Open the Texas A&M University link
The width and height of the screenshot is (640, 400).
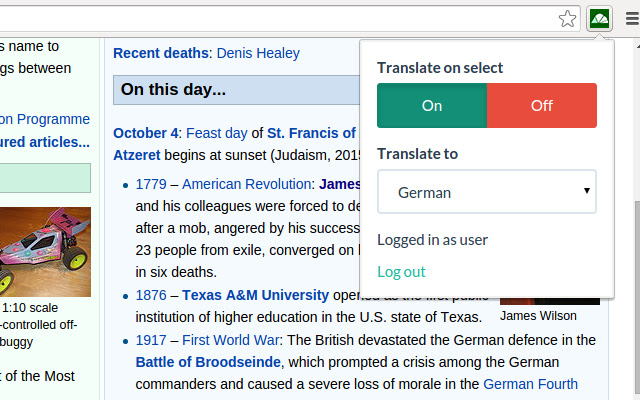[x=254, y=295]
